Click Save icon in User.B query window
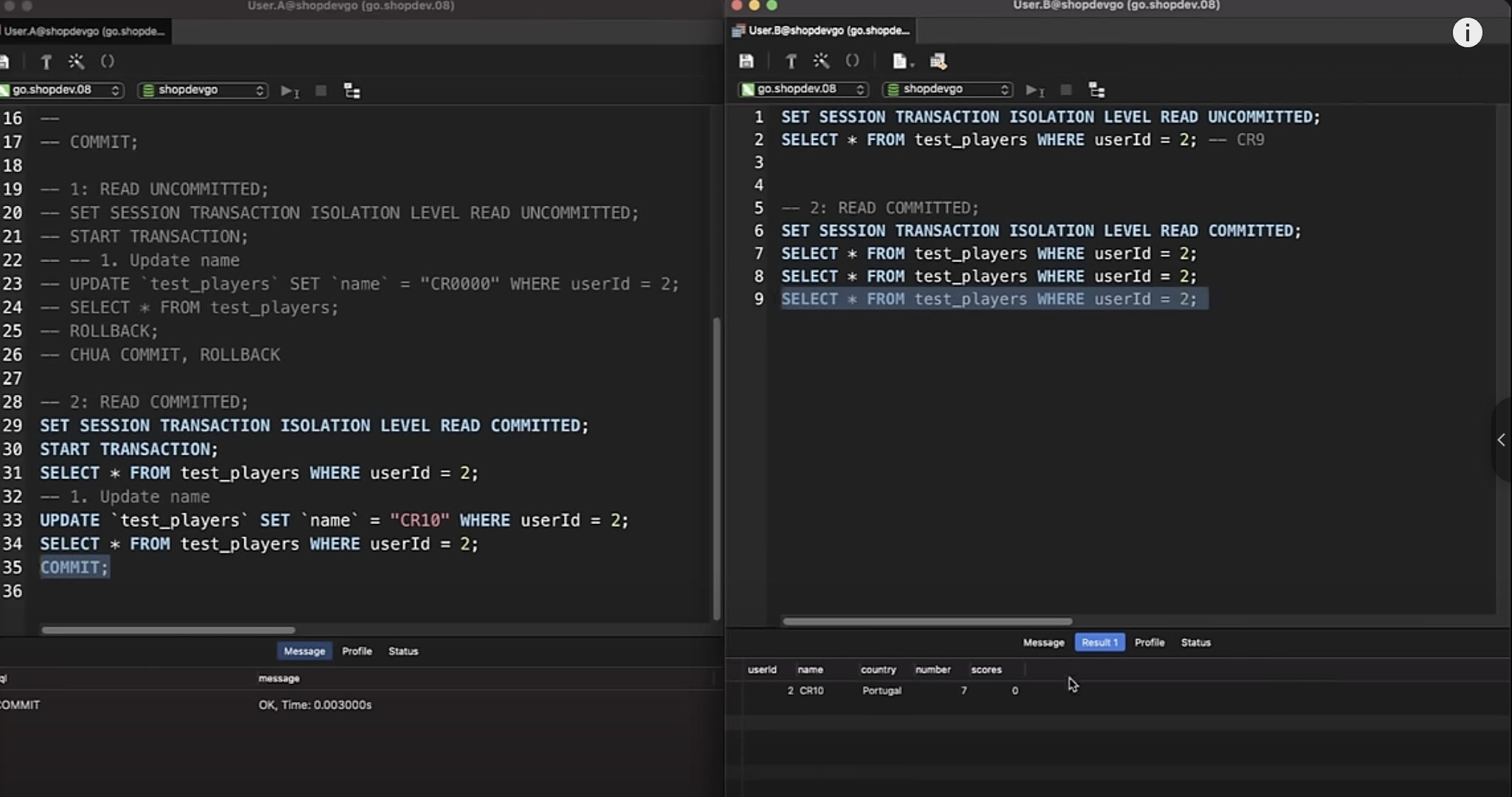This screenshot has height=797, width=1512. point(746,61)
